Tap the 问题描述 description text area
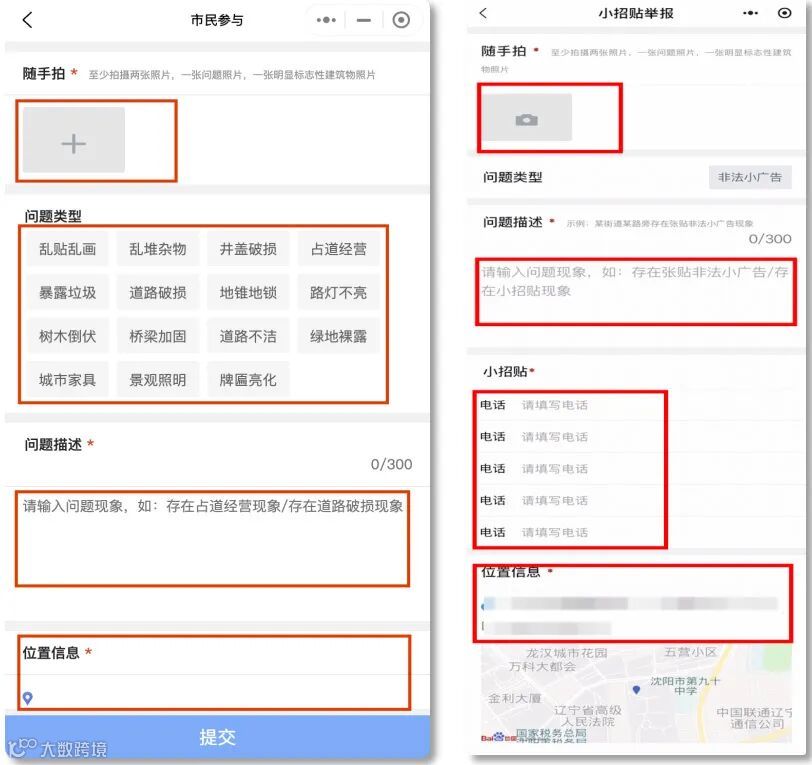This screenshot has width=812, height=765. [x=214, y=535]
